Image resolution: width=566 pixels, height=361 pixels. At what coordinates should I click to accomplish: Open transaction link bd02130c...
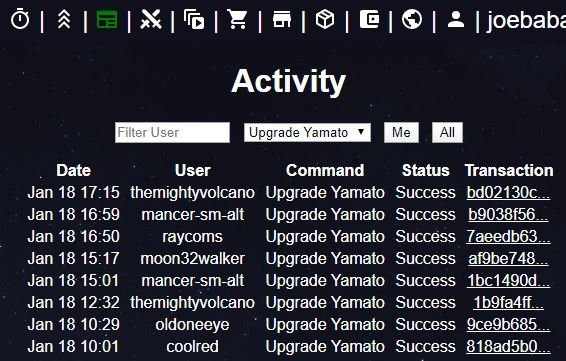point(508,192)
